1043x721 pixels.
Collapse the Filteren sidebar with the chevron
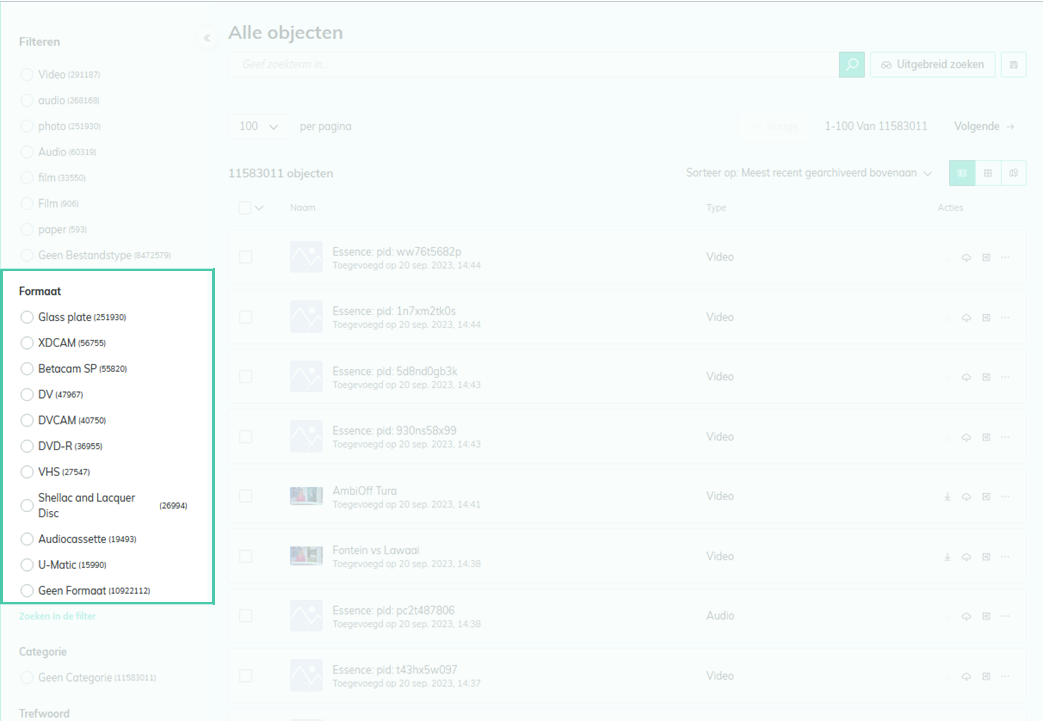pyautogui.click(x=207, y=38)
